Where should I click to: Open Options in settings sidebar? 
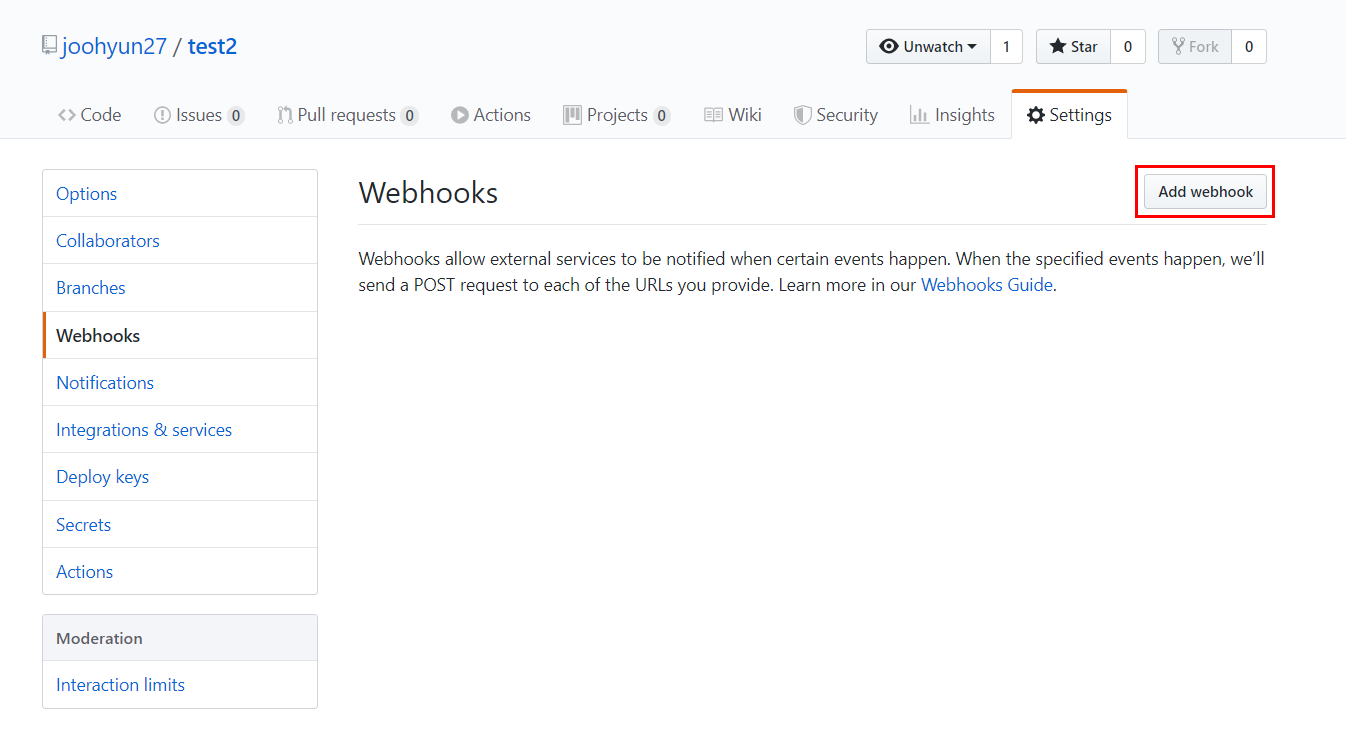[180, 194]
